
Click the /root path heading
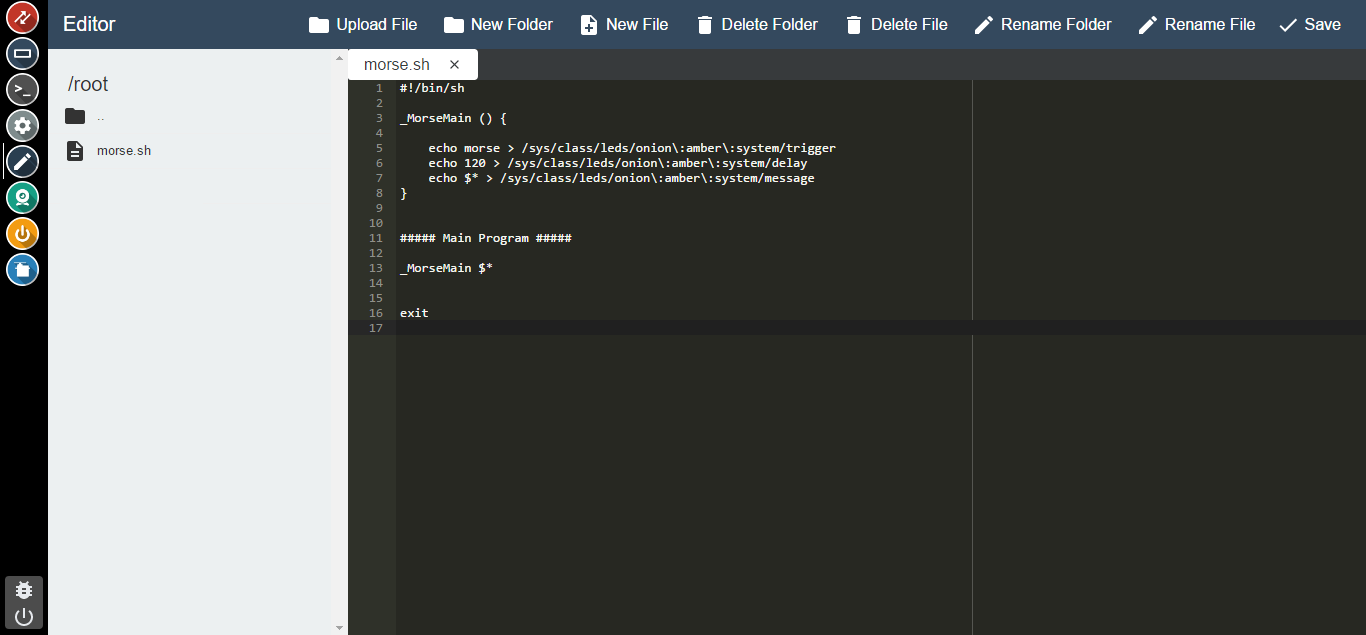point(88,84)
